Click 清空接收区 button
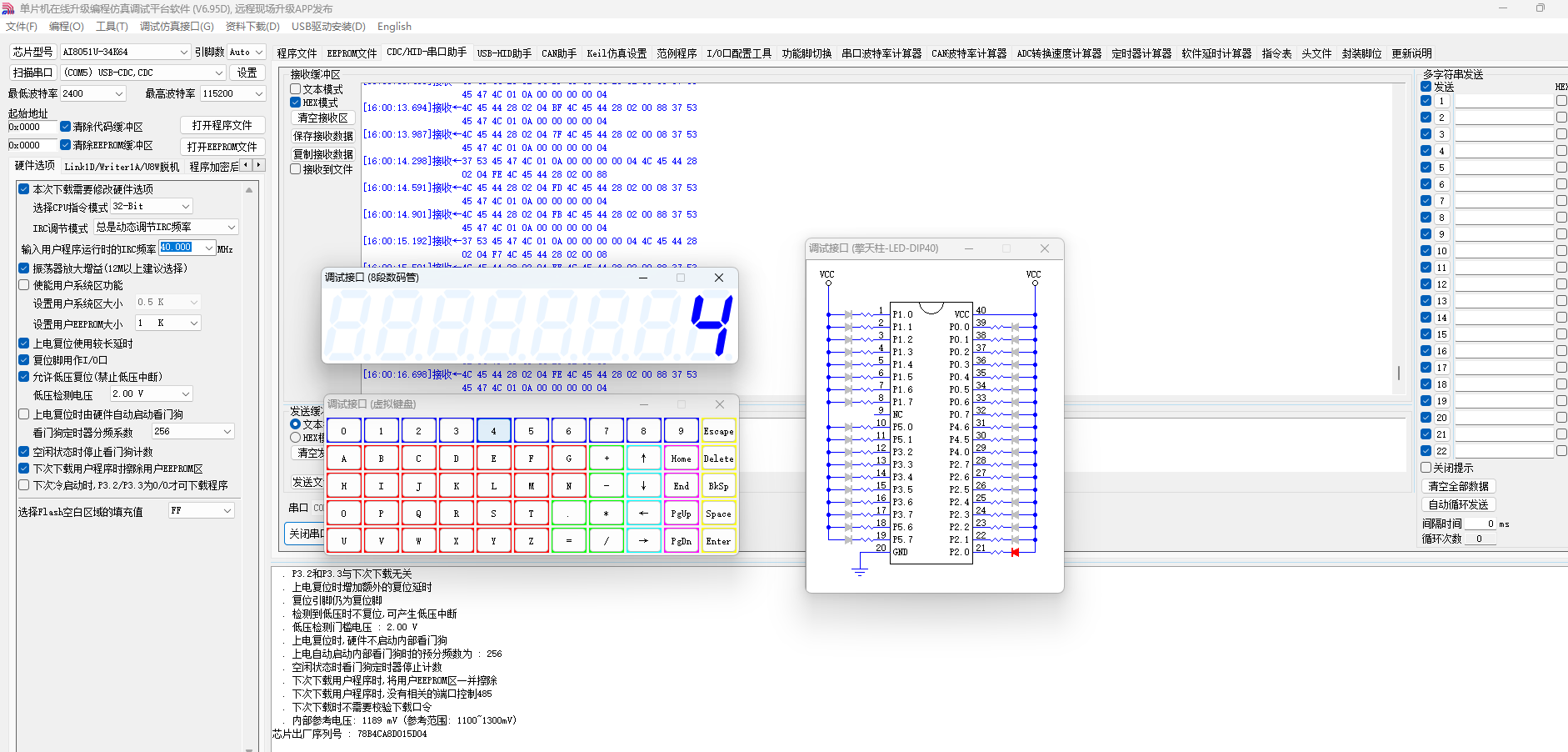This screenshot has height=752, width=1568. tap(323, 118)
